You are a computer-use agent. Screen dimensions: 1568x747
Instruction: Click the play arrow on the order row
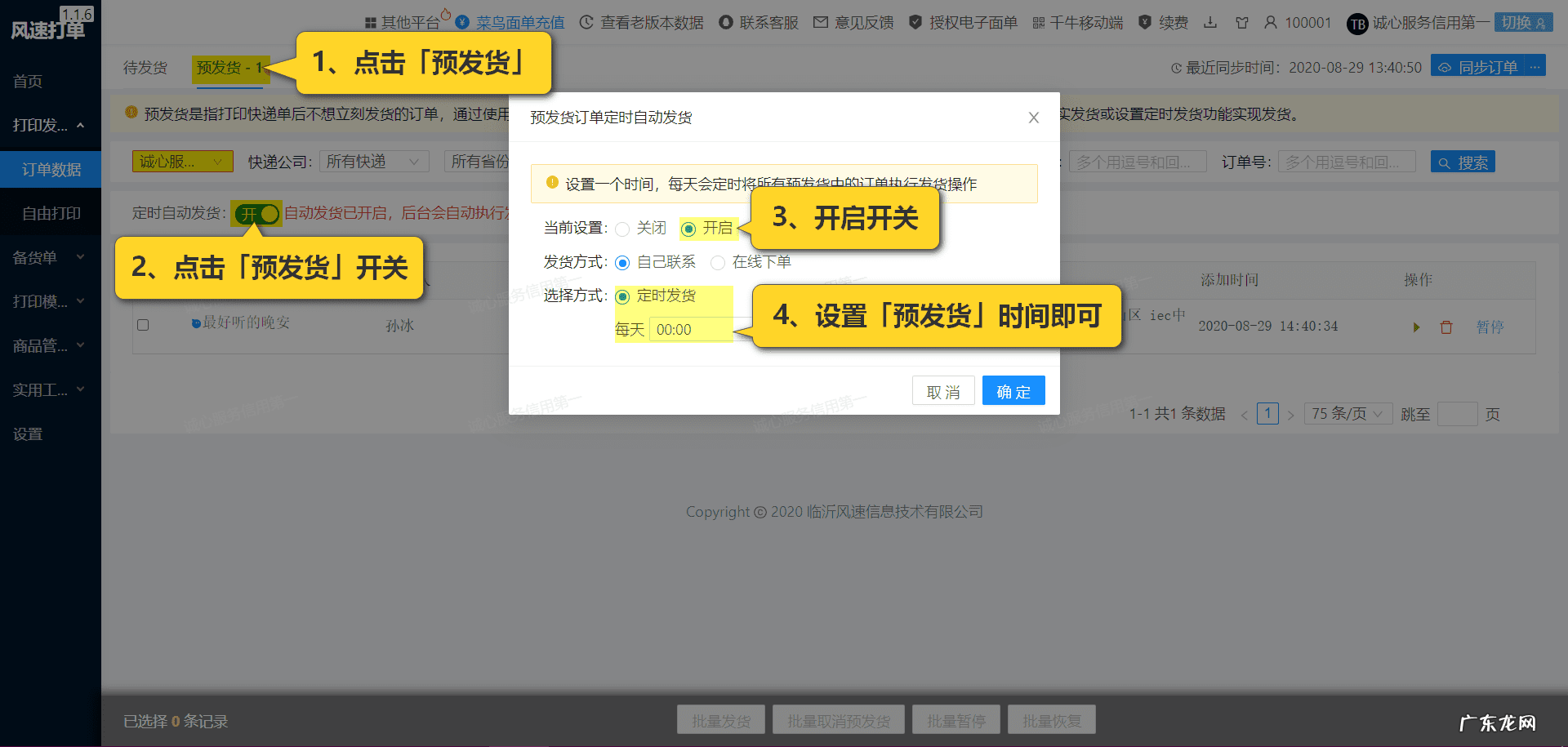pos(1417,327)
